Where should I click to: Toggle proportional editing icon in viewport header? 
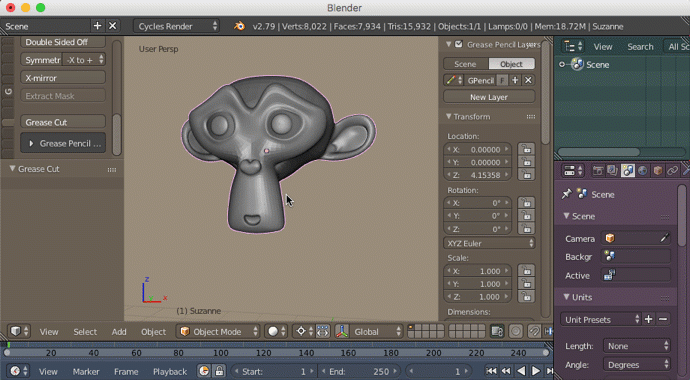[x=516, y=331]
